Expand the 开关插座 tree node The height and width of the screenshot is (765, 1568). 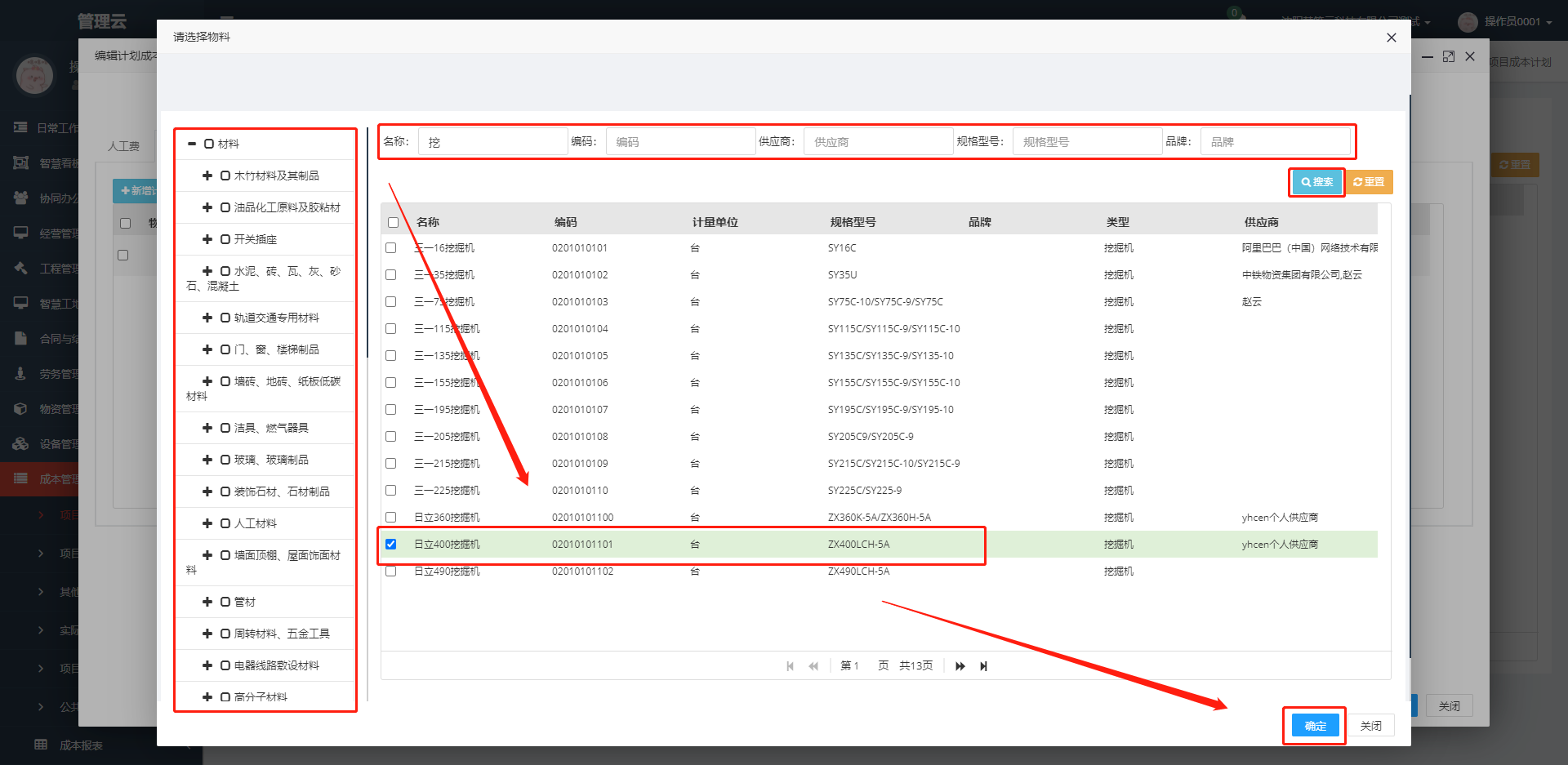207,239
